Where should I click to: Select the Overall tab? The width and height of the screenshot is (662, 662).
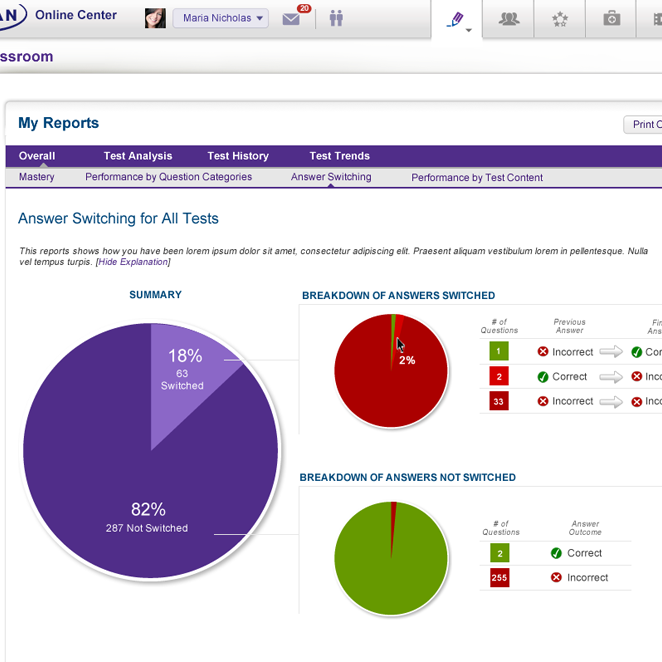[x=37, y=156]
